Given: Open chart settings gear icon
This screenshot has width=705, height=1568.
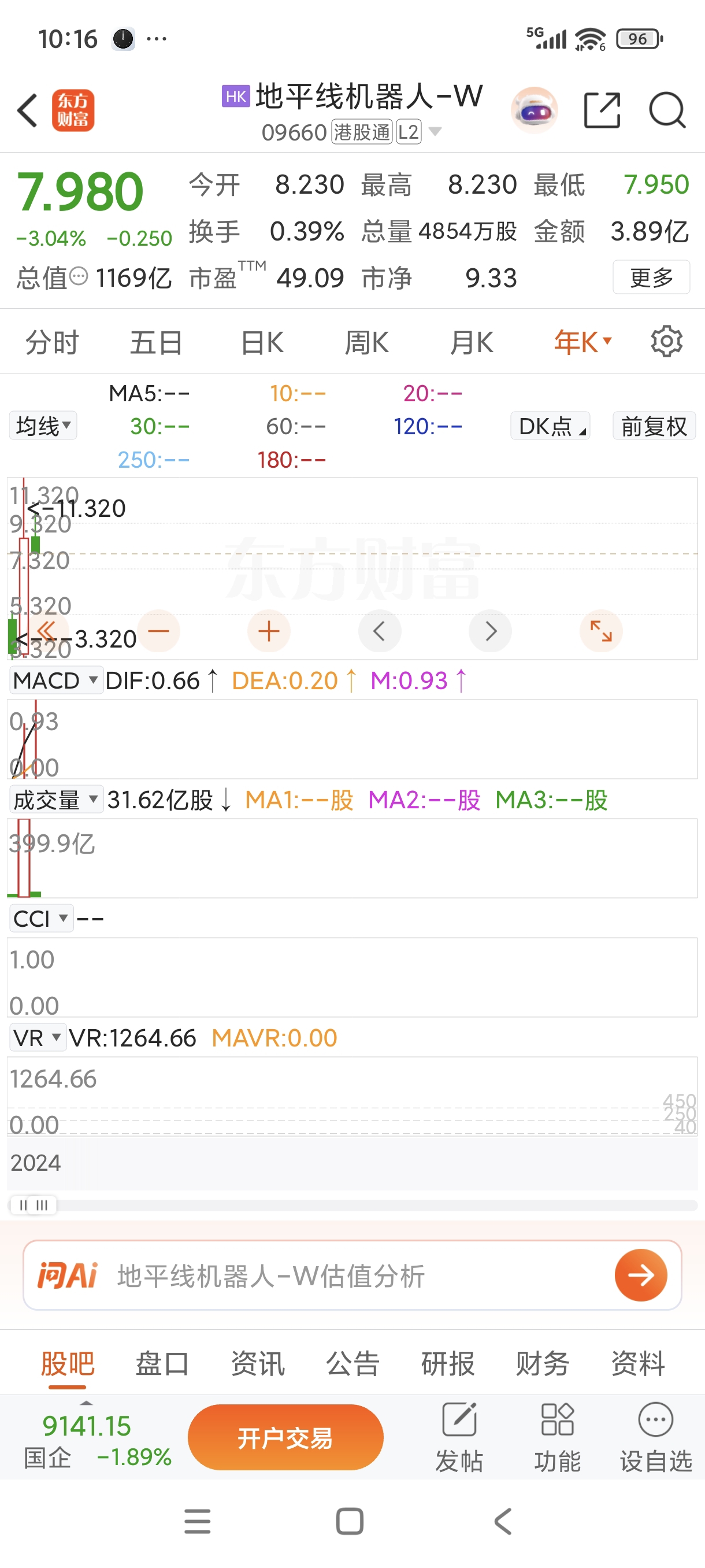Looking at the screenshot, I should pyautogui.click(x=667, y=342).
